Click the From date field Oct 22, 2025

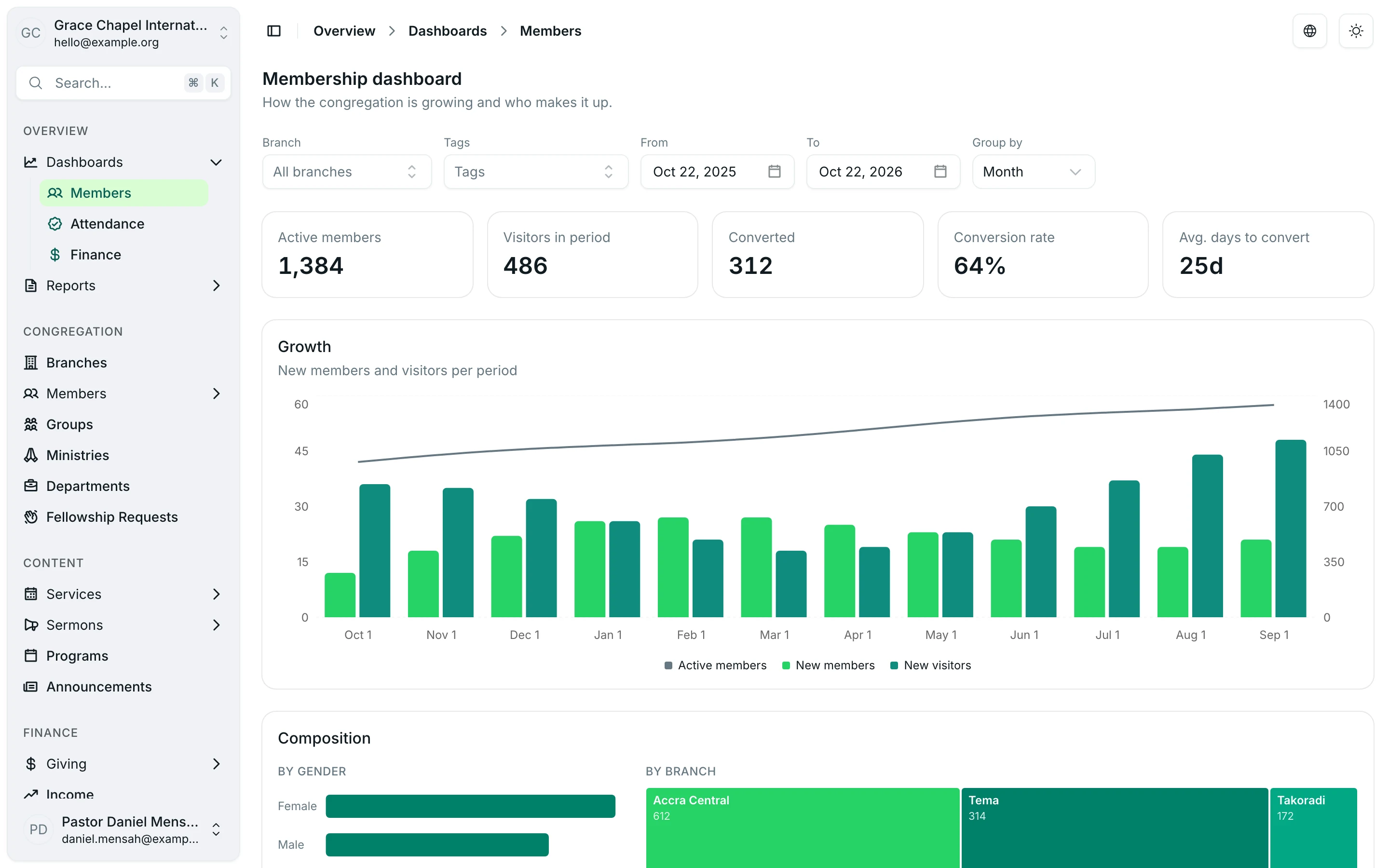click(717, 172)
